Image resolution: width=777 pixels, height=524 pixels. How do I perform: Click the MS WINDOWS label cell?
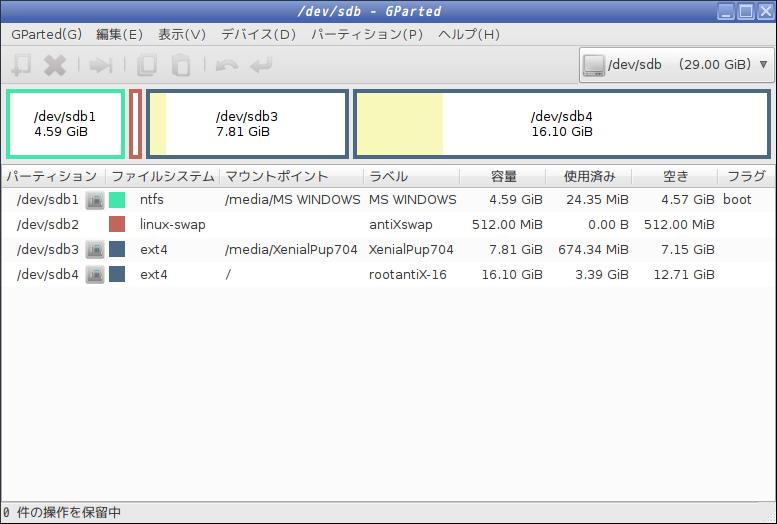point(412,200)
